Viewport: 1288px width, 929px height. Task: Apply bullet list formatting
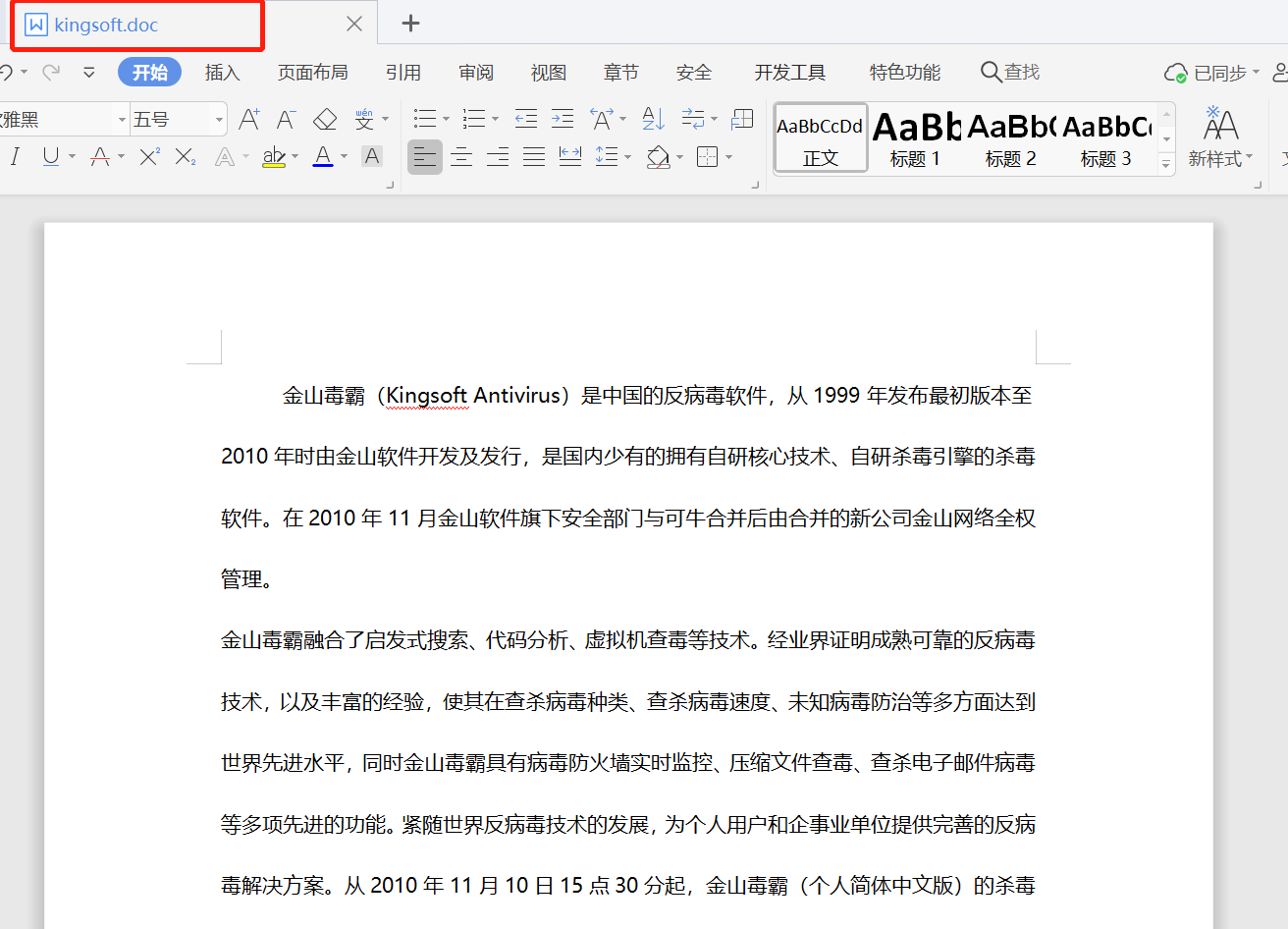[424, 119]
